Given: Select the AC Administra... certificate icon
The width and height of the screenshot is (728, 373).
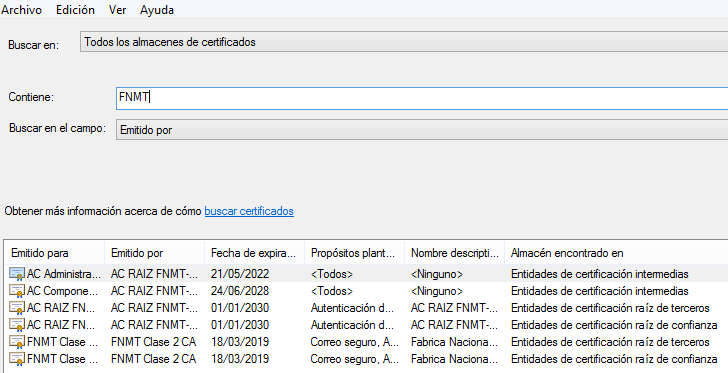Looking at the screenshot, I should pyautogui.click(x=17, y=274).
